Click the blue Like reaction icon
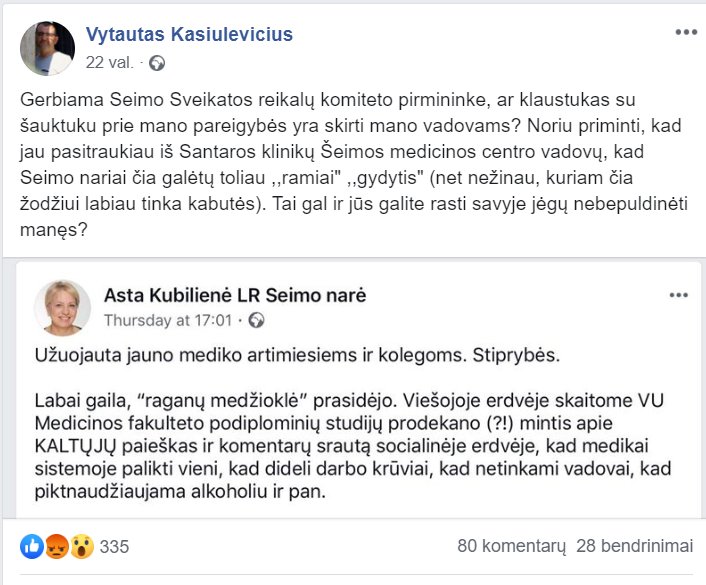 click(x=32, y=547)
